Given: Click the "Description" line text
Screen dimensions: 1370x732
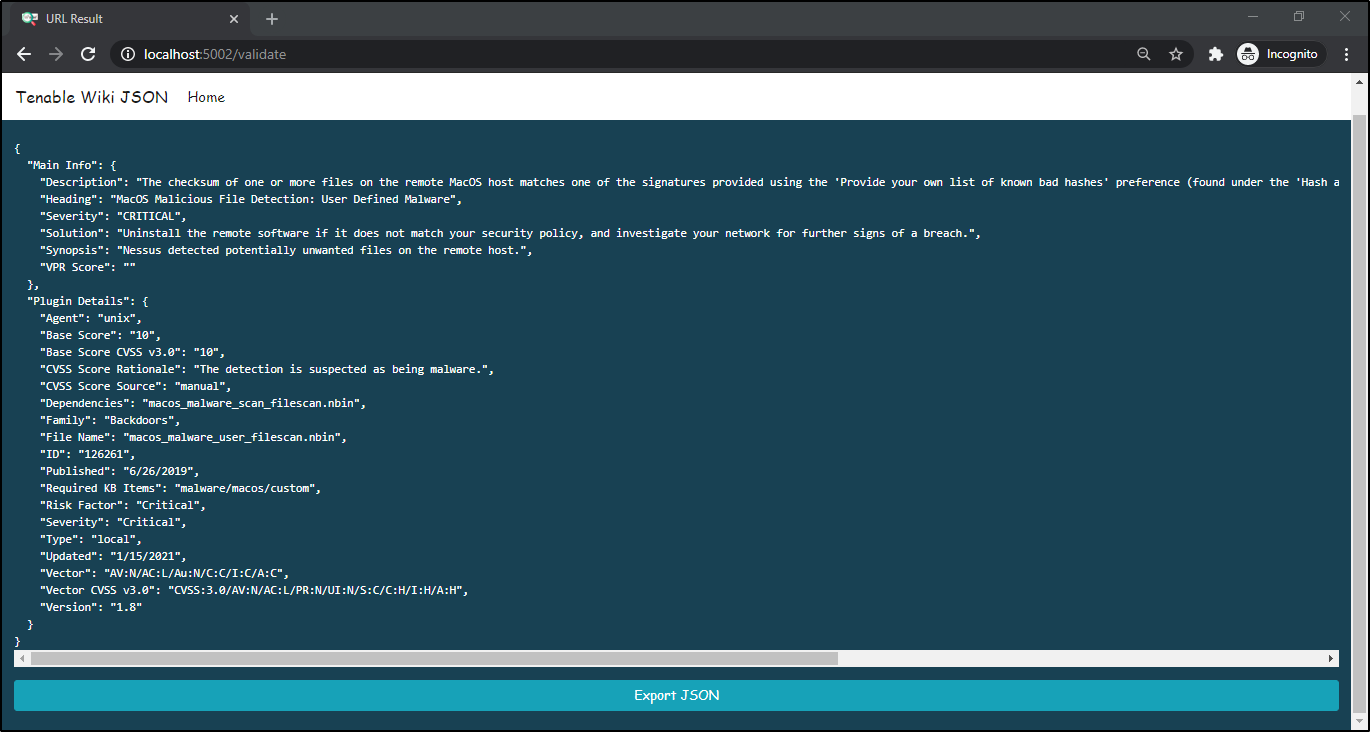Looking at the screenshot, I should pos(689,182).
